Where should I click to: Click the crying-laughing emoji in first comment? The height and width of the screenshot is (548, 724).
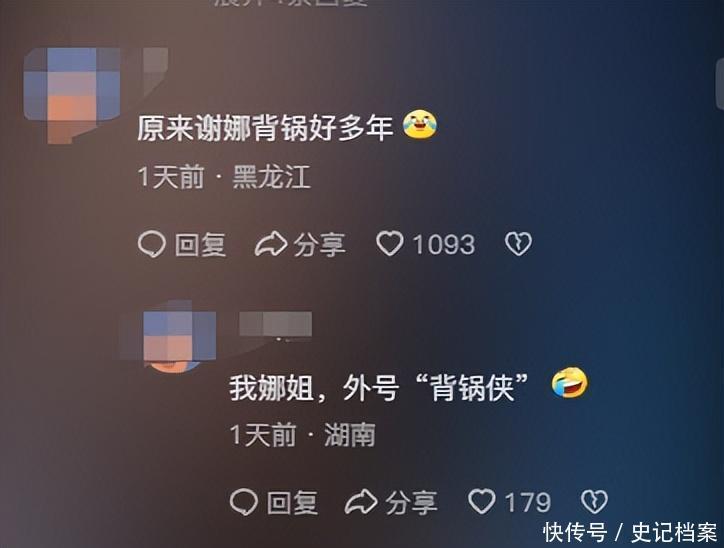tap(420, 124)
